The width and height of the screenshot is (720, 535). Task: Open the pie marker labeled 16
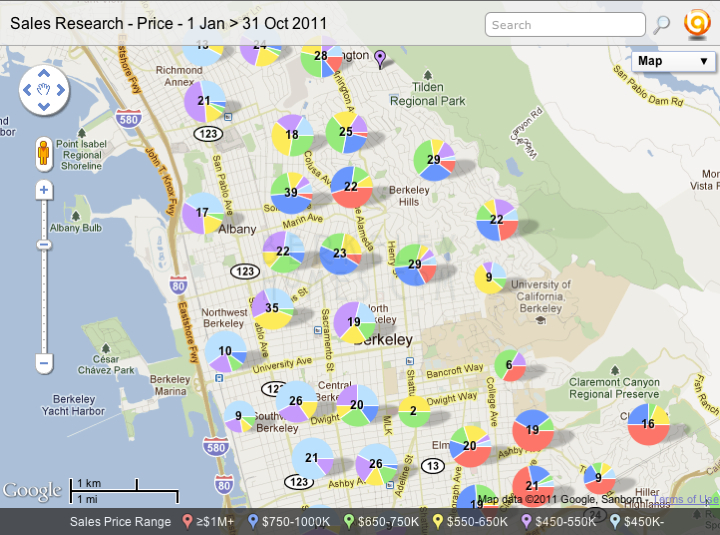click(x=648, y=424)
